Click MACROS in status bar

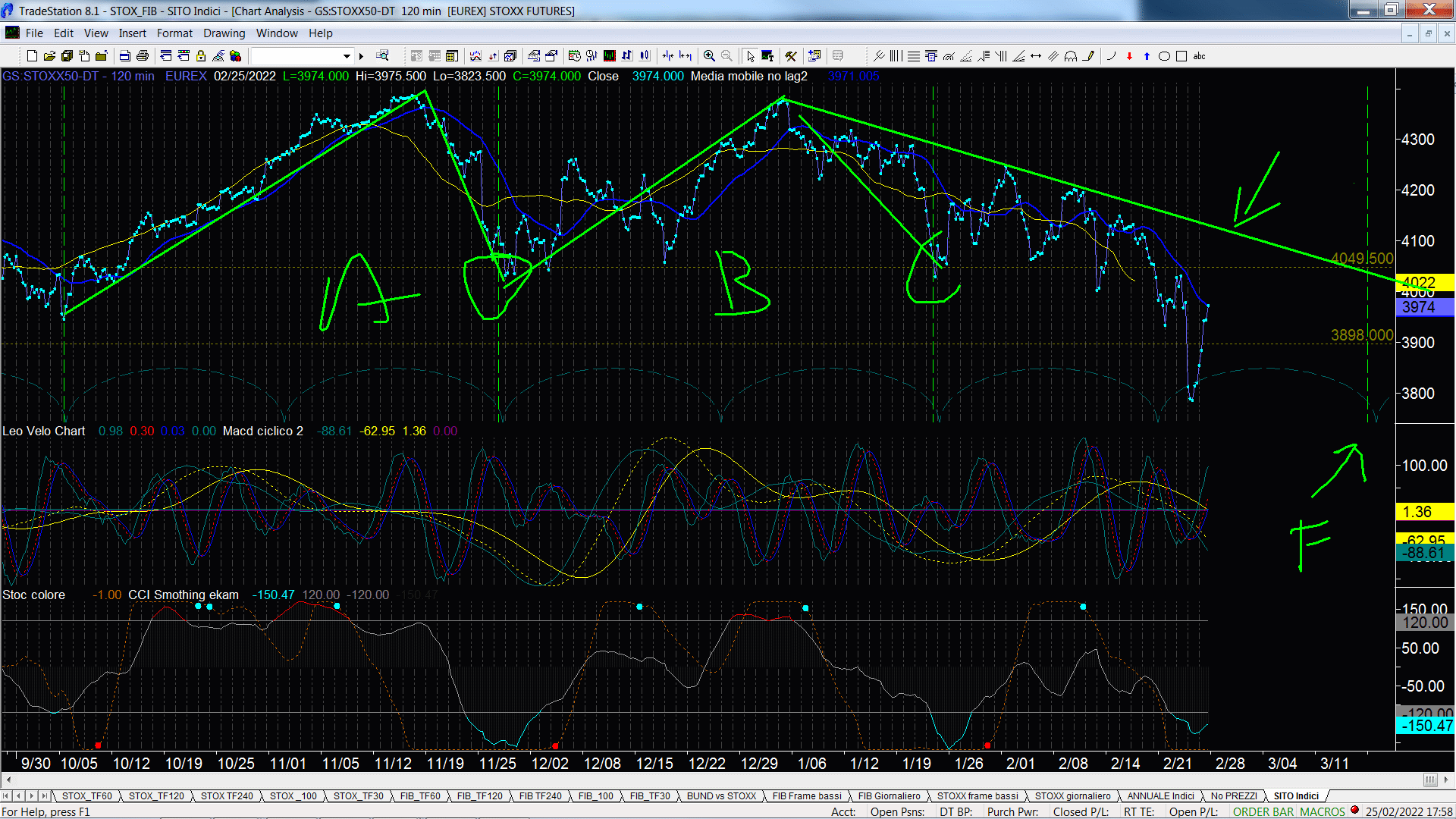coord(1323,811)
